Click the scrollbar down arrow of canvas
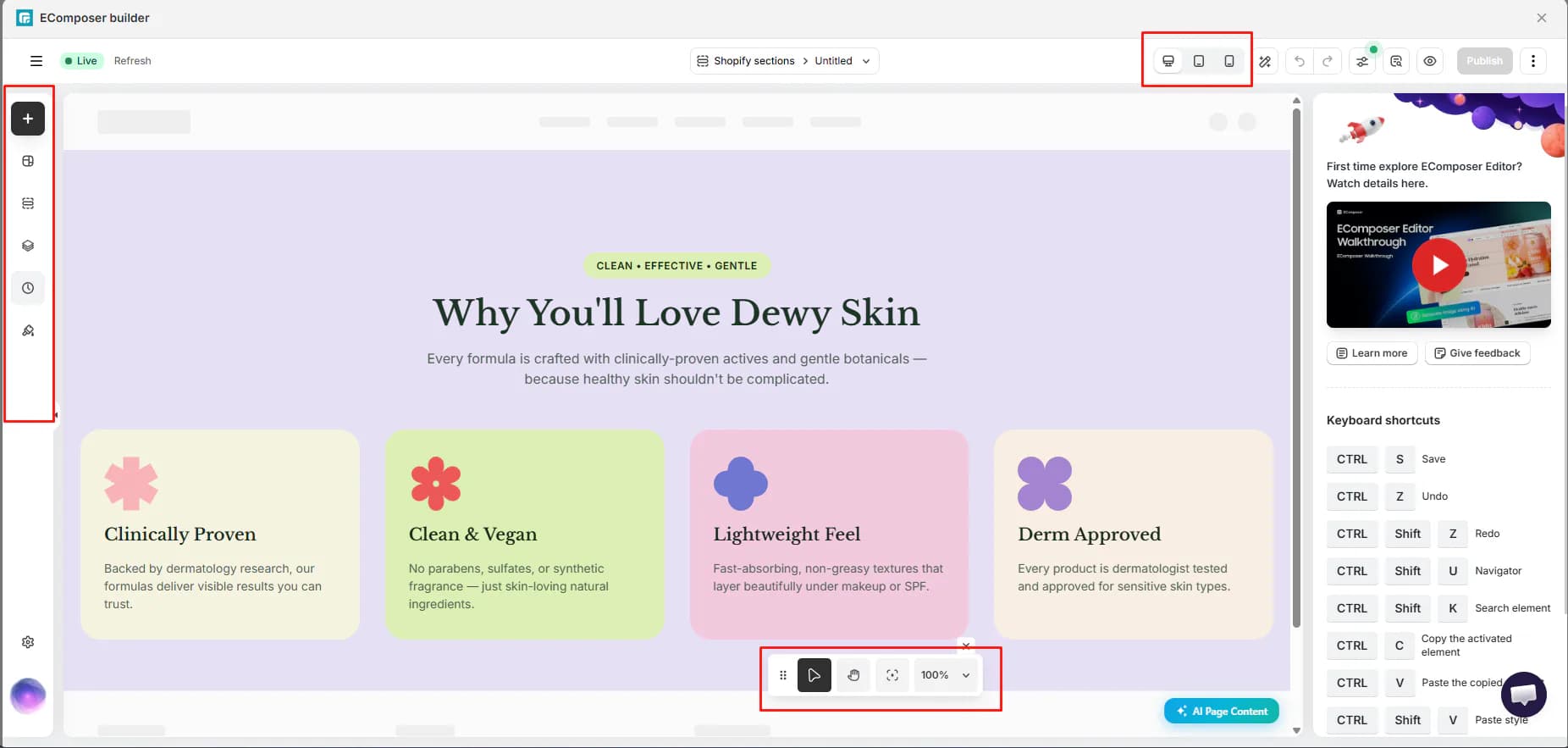The width and height of the screenshot is (1568, 748). pos(1296,730)
